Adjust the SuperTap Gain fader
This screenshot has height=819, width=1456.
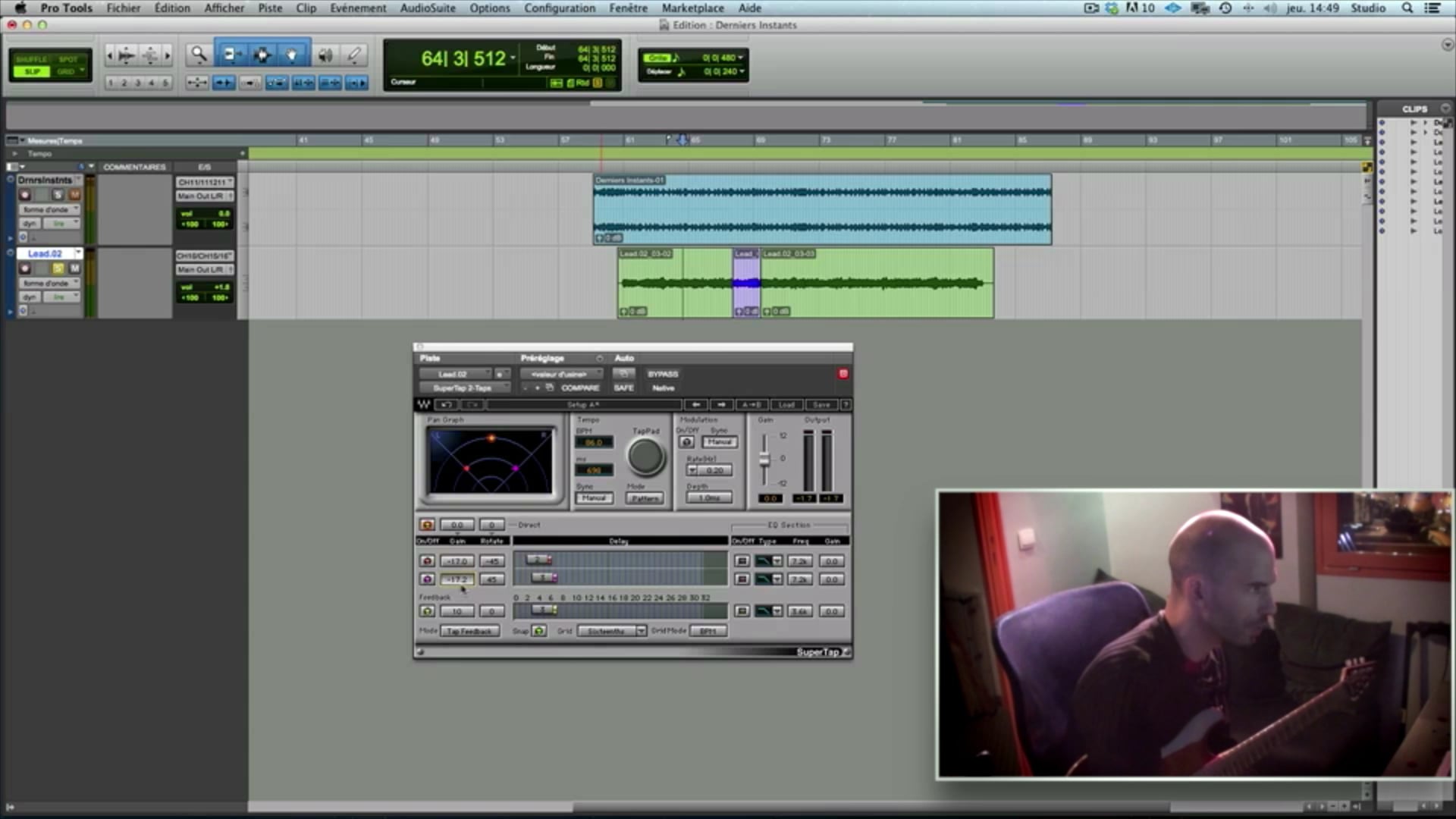pyautogui.click(x=764, y=460)
